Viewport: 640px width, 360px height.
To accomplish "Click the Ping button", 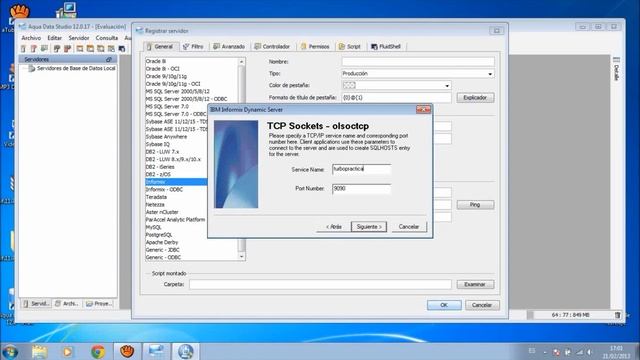I will point(475,204).
